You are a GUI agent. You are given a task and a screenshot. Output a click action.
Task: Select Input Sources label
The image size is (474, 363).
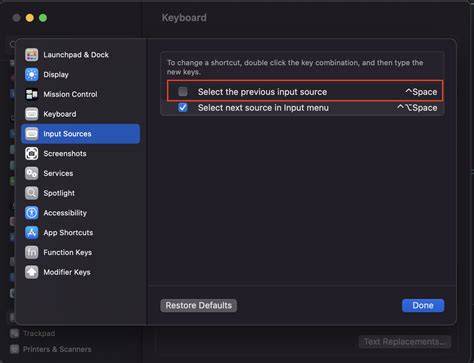[67, 134]
